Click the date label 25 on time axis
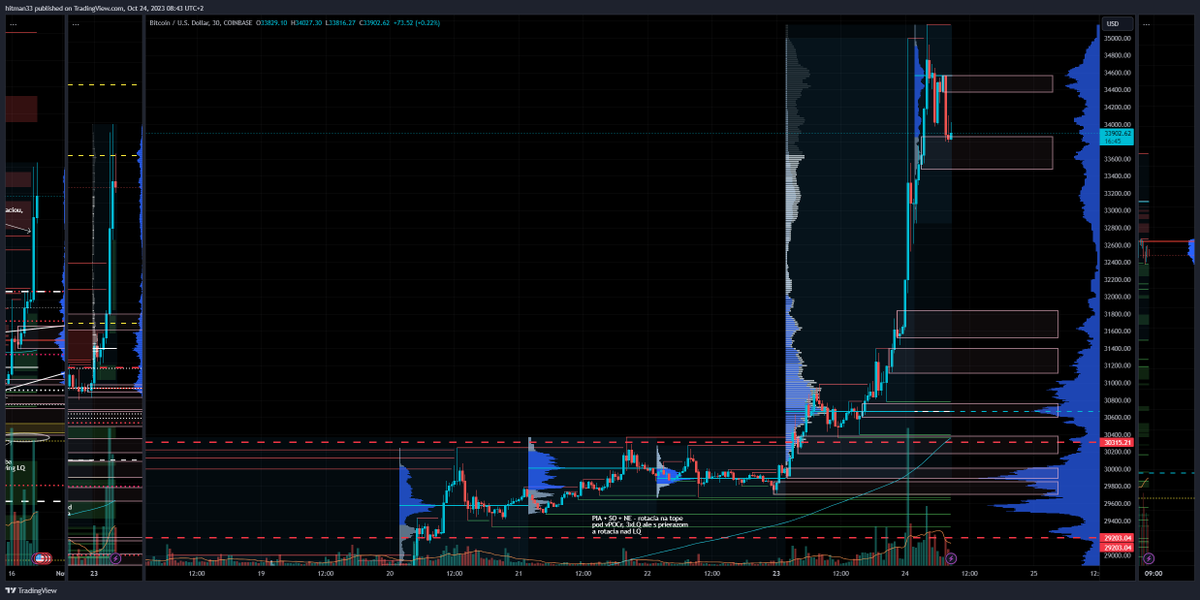1200x600 pixels. pos(1034,574)
